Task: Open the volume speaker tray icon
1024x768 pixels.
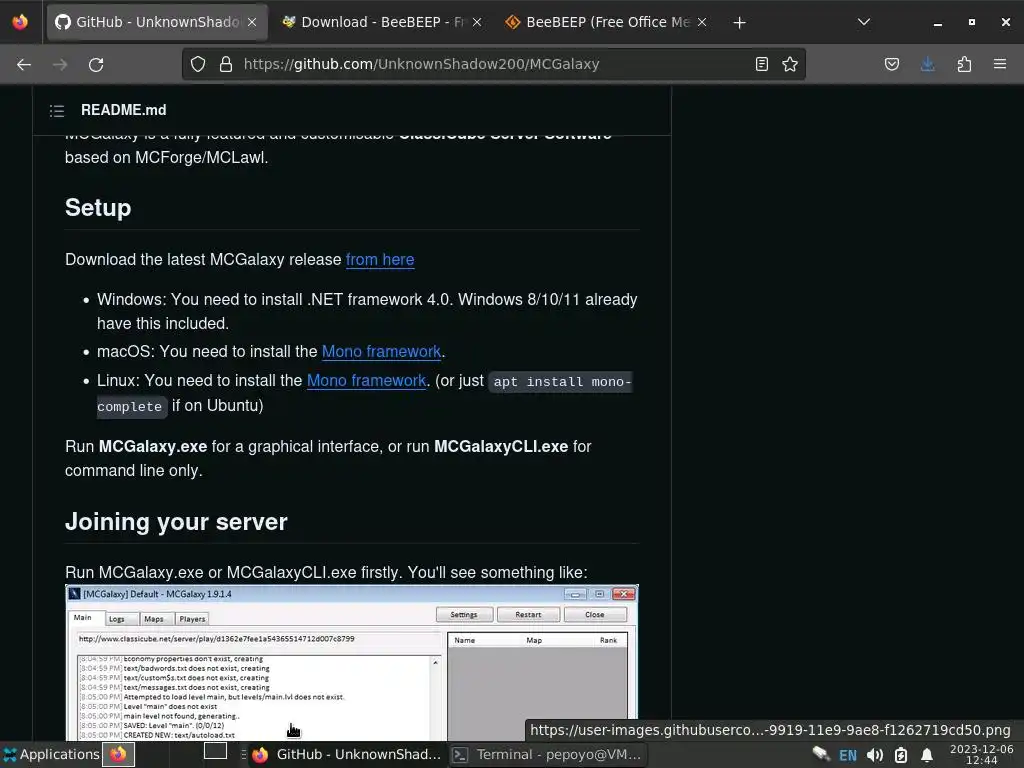Action: (x=875, y=755)
